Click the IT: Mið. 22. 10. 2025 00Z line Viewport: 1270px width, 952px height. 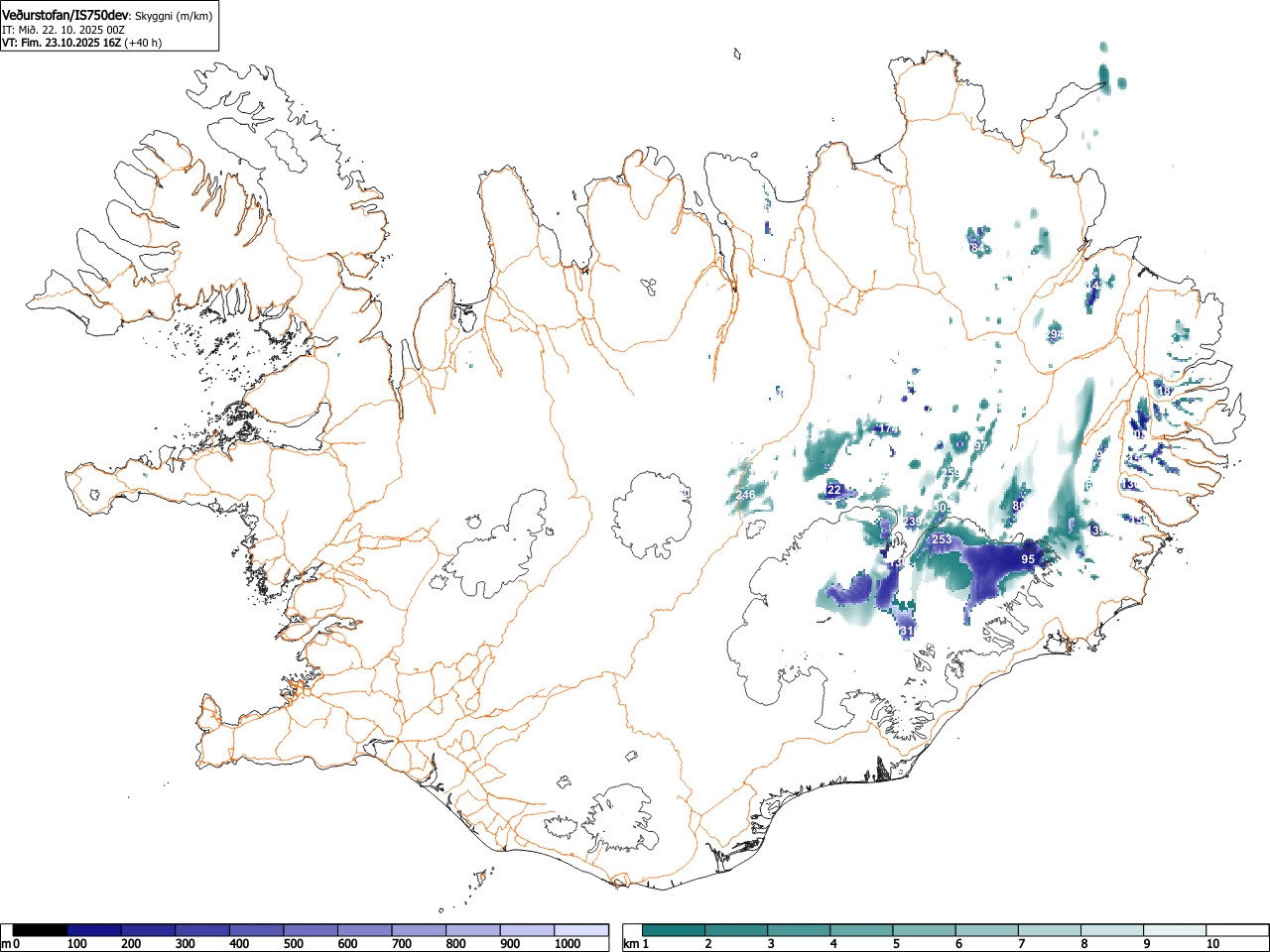pos(63,30)
